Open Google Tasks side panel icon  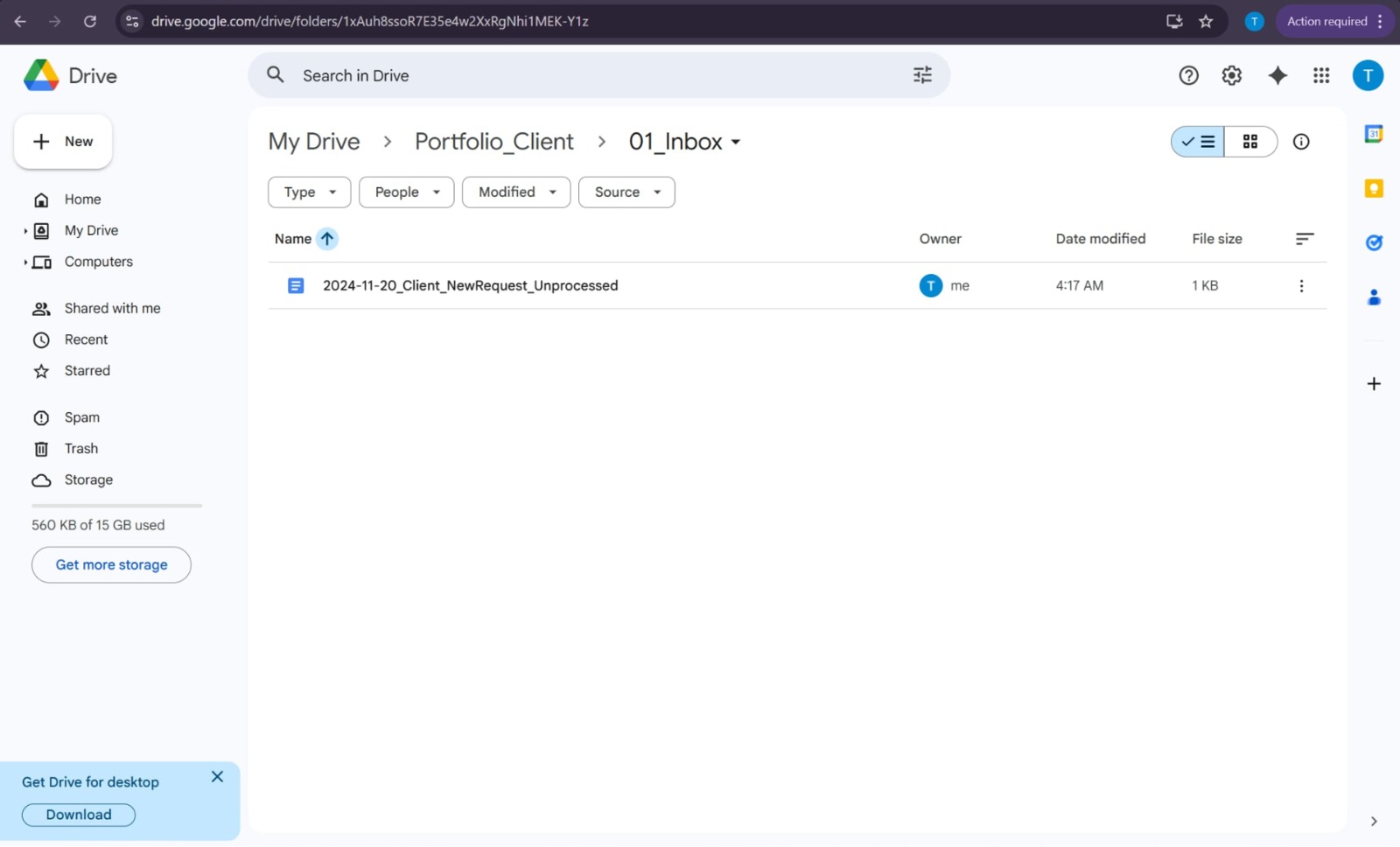[1374, 242]
